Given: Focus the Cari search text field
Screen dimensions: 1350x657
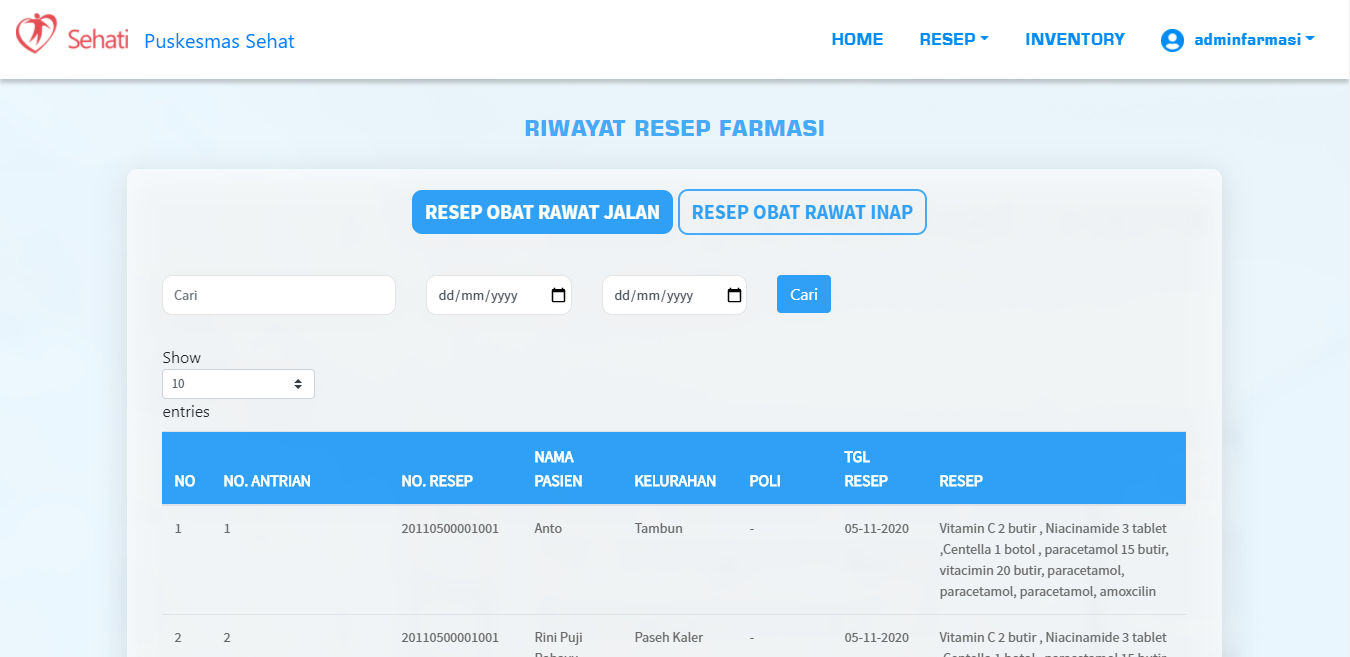Looking at the screenshot, I should pos(278,295).
